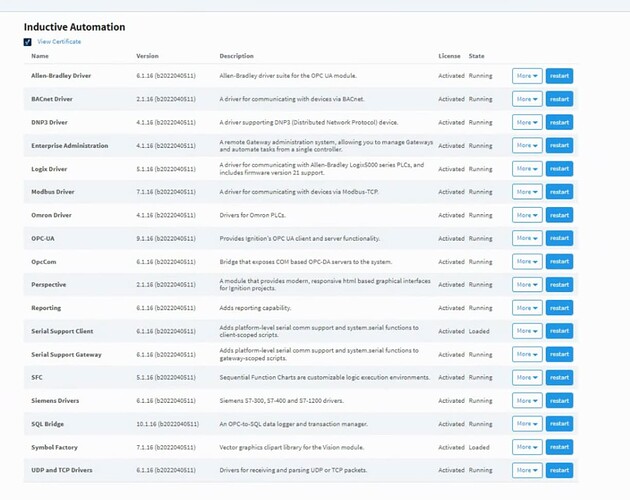
Task: Select the Serial Support Gateway name
Action: [66, 355]
